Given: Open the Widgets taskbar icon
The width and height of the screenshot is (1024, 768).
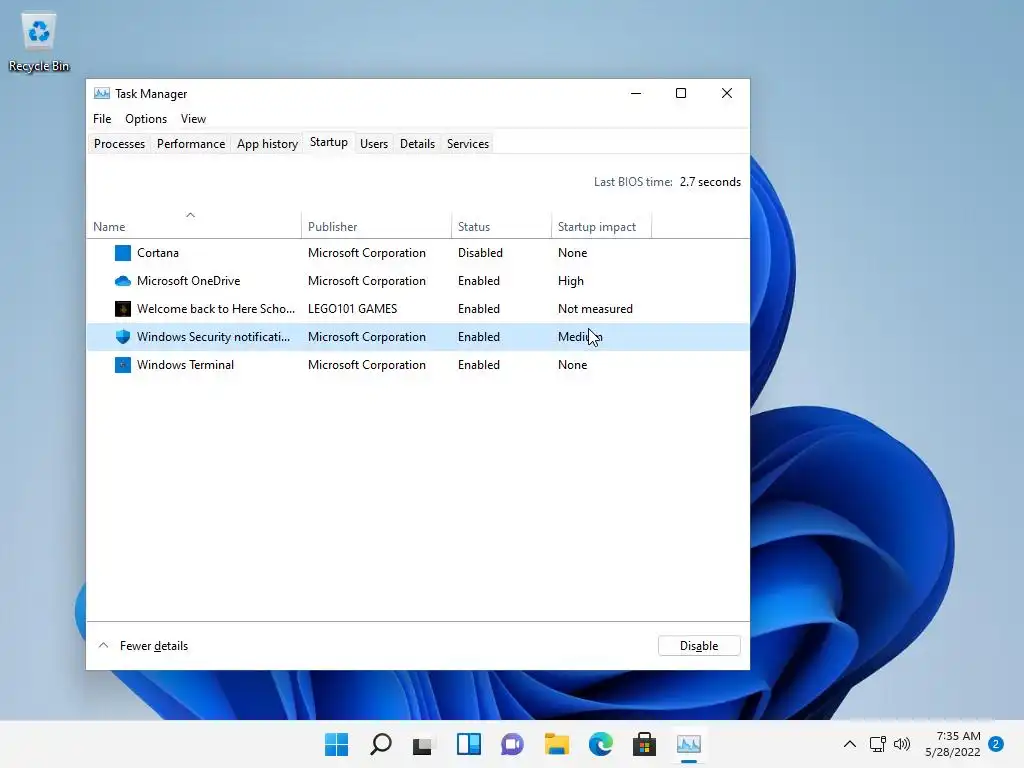Looking at the screenshot, I should [x=469, y=744].
